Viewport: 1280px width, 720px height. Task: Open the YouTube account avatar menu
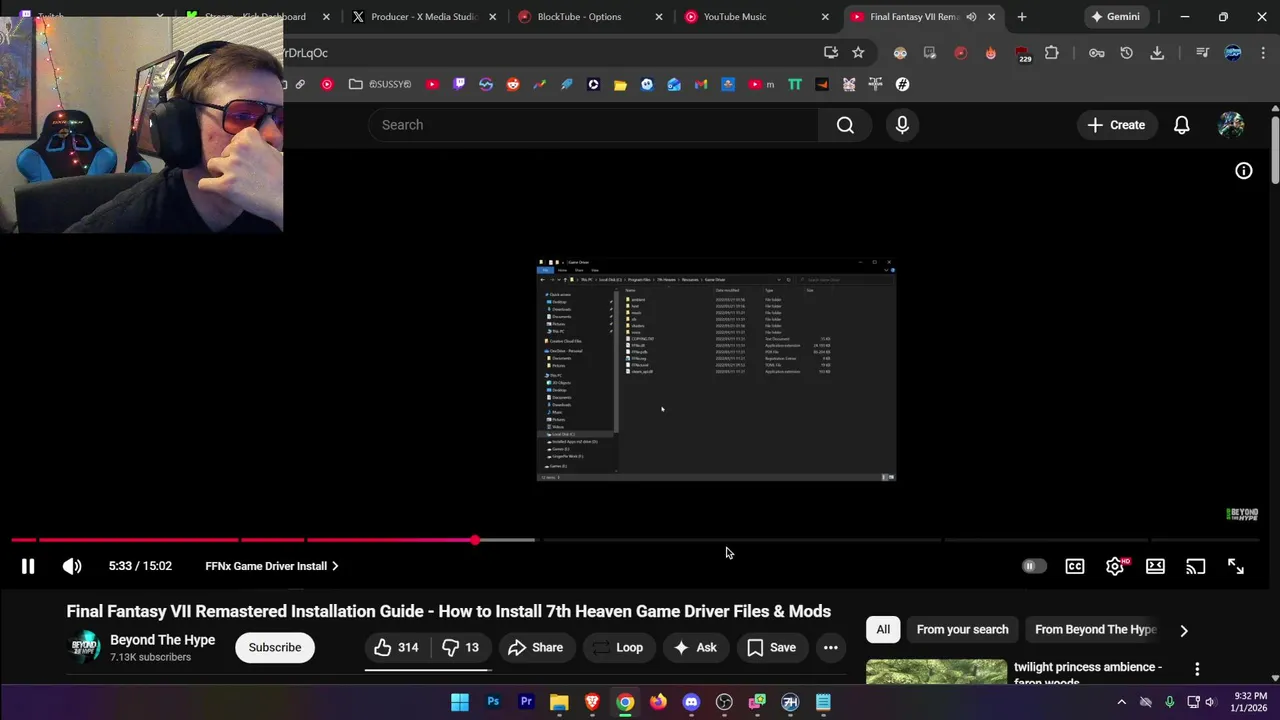[x=1231, y=125]
